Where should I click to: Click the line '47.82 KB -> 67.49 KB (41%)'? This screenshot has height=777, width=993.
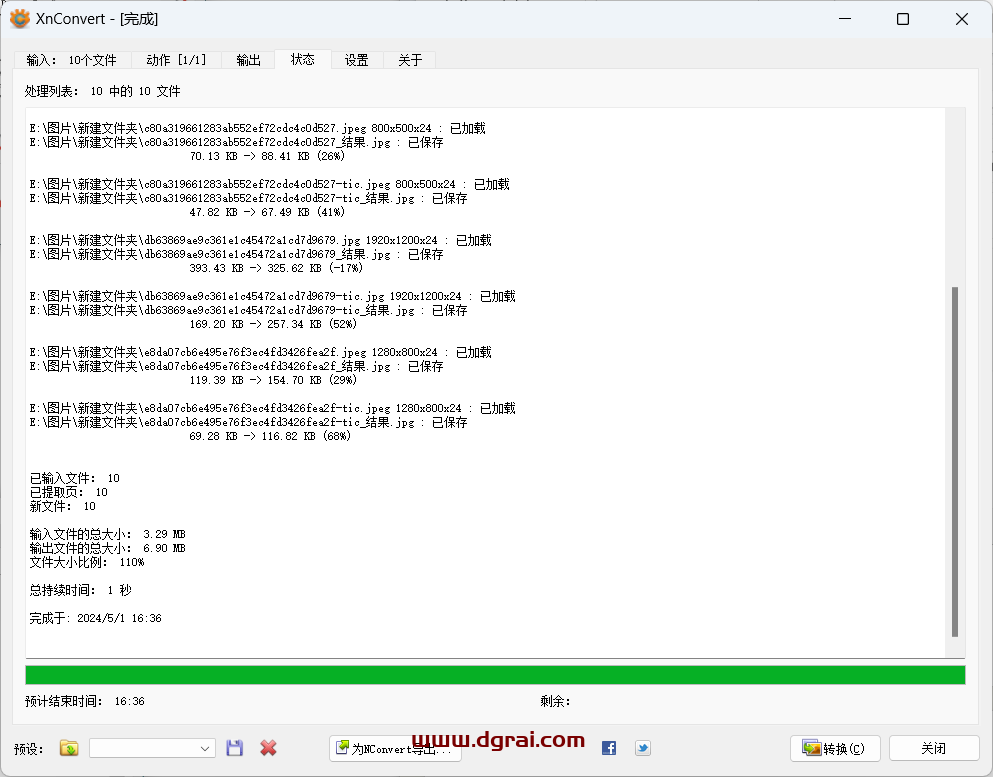pyautogui.click(x=267, y=212)
